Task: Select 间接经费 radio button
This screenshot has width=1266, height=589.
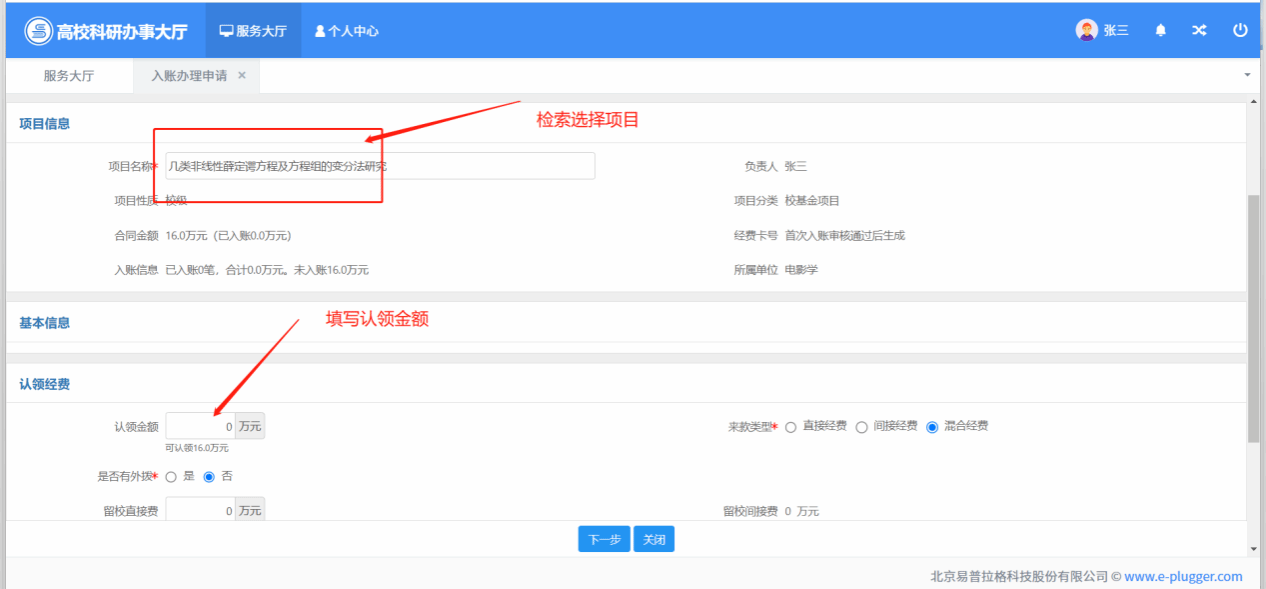Action: click(x=861, y=427)
